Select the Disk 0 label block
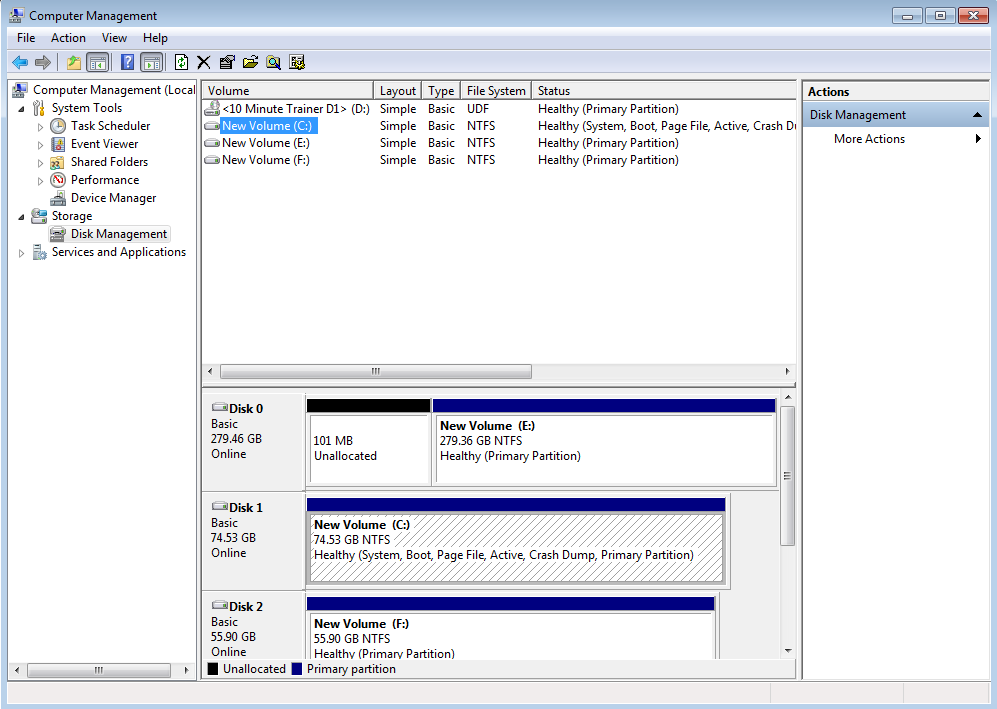This screenshot has height=709, width=997. coord(254,442)
